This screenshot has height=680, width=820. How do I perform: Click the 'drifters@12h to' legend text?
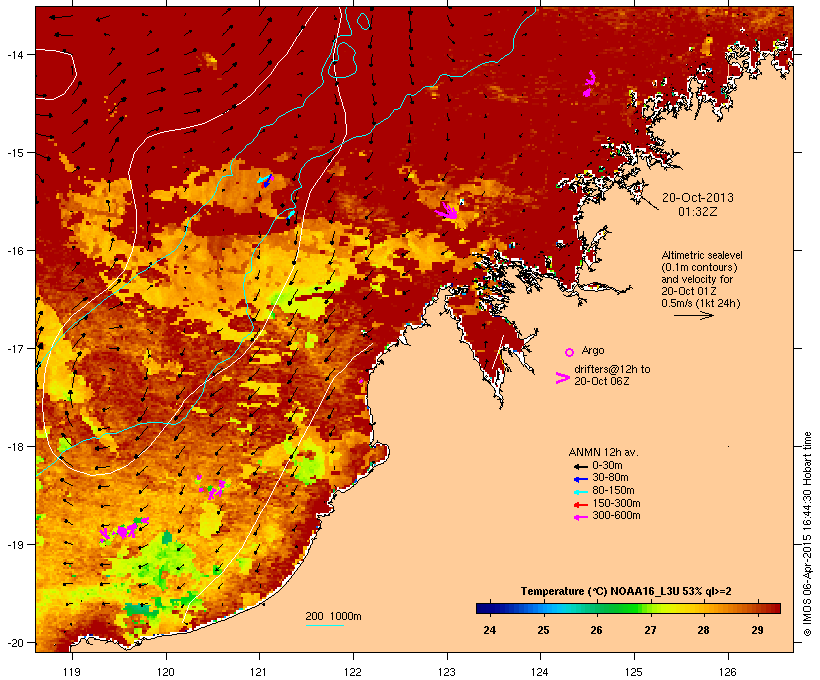tap(612, 369)
